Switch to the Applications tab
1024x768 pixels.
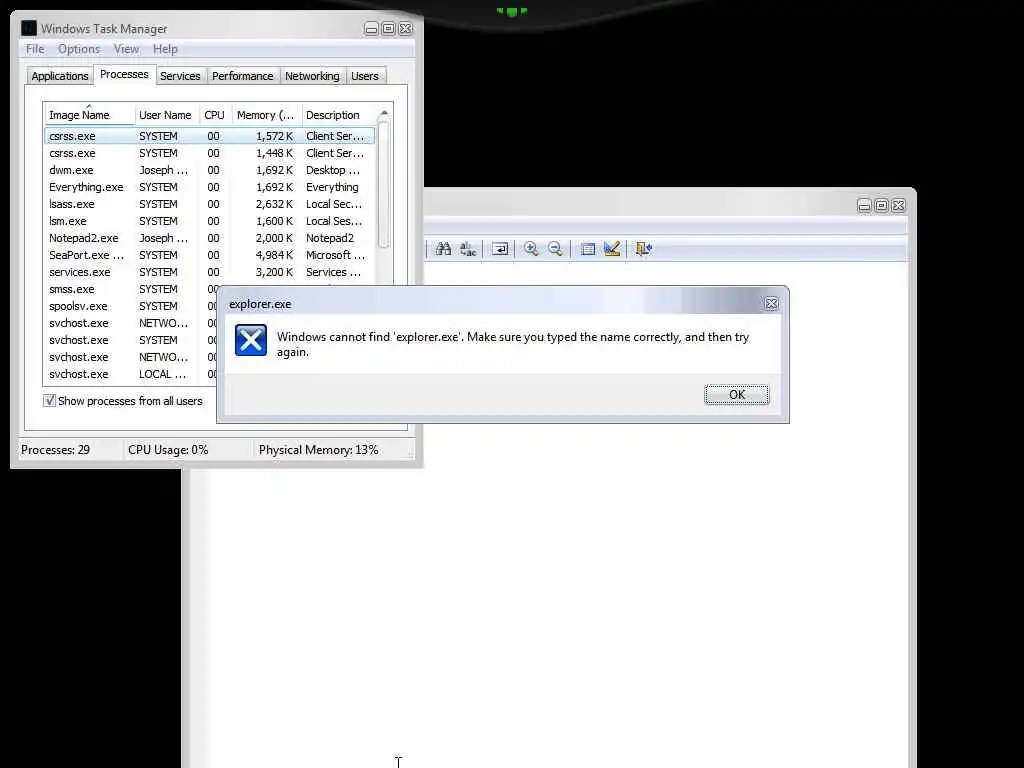click(60, 76)
